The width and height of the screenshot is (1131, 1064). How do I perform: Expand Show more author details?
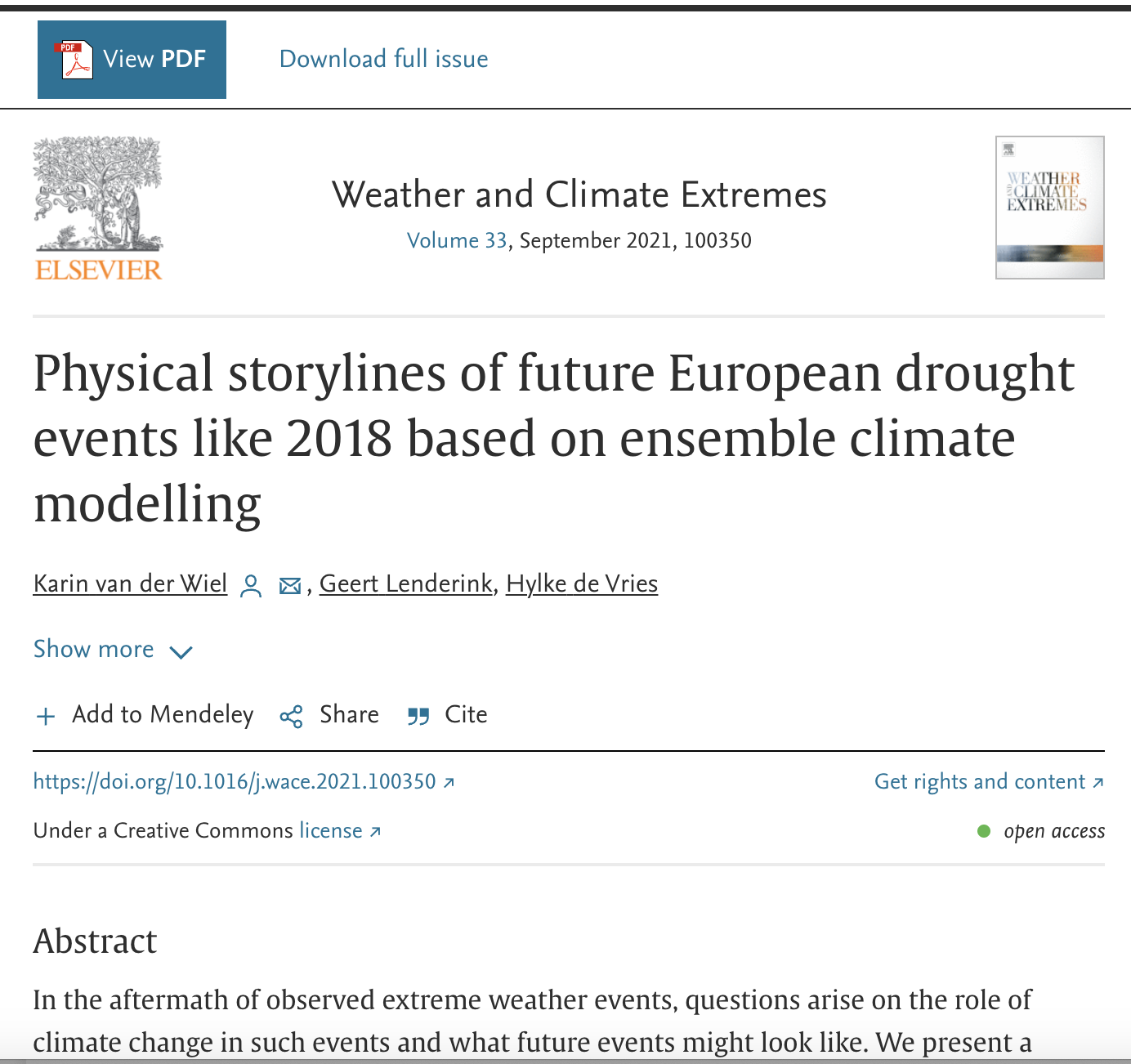pos(94,649)
